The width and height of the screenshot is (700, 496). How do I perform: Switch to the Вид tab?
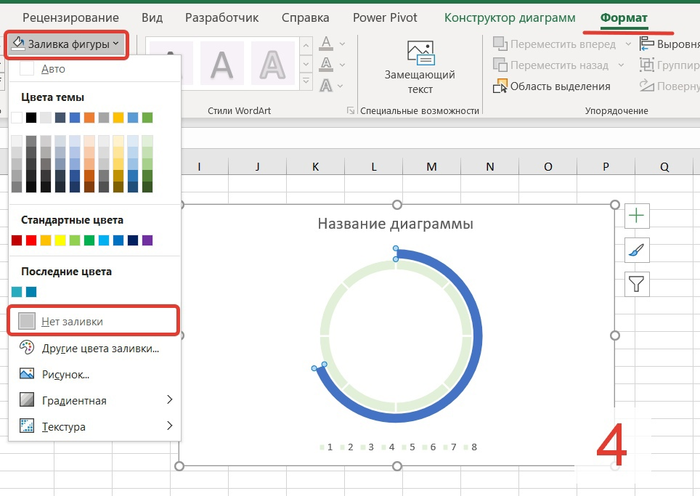coord(152,18)
